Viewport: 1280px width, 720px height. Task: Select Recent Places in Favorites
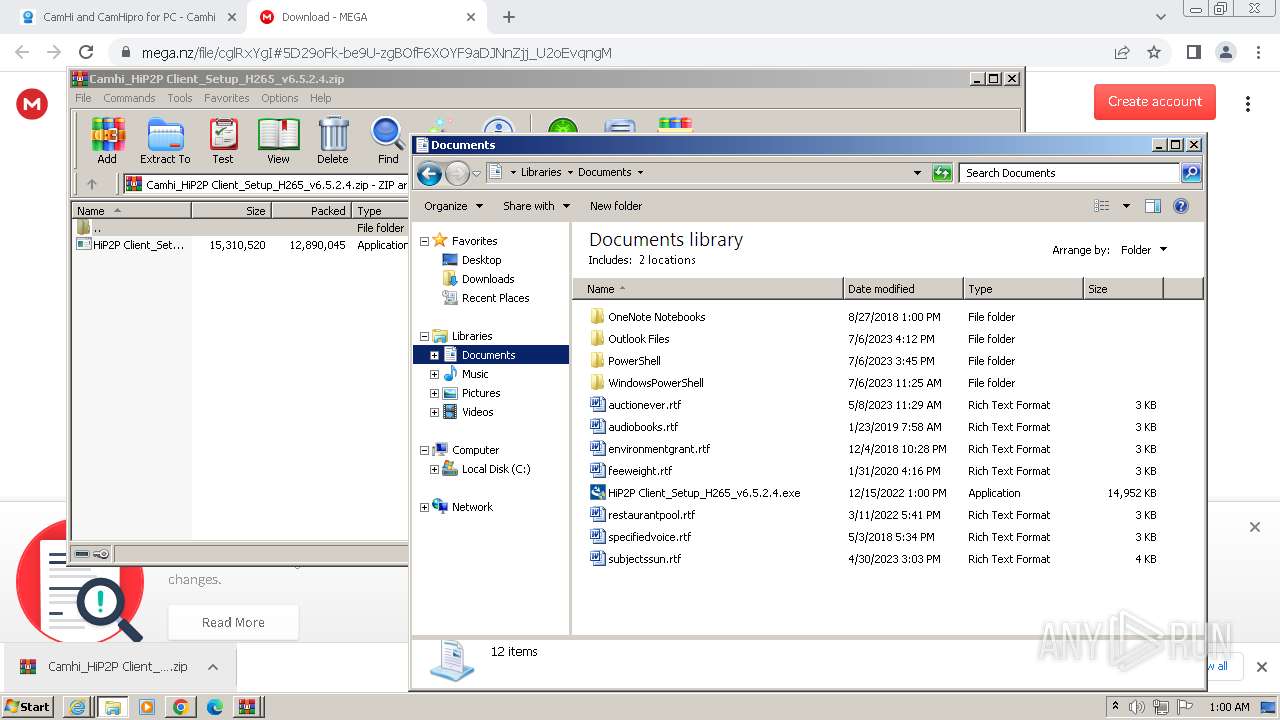495,298
